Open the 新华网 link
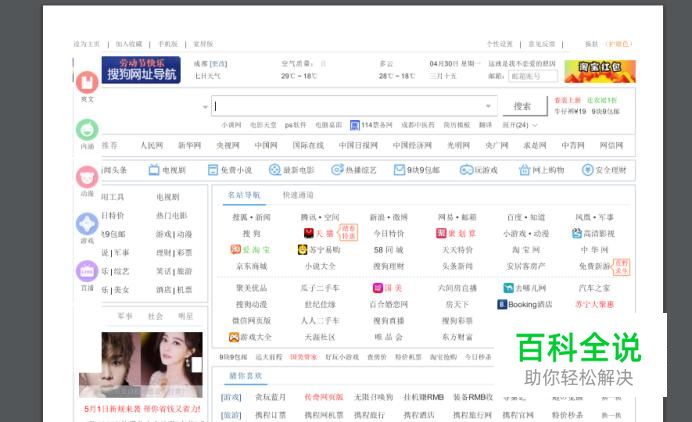692x422 pixels. point(189,145)
